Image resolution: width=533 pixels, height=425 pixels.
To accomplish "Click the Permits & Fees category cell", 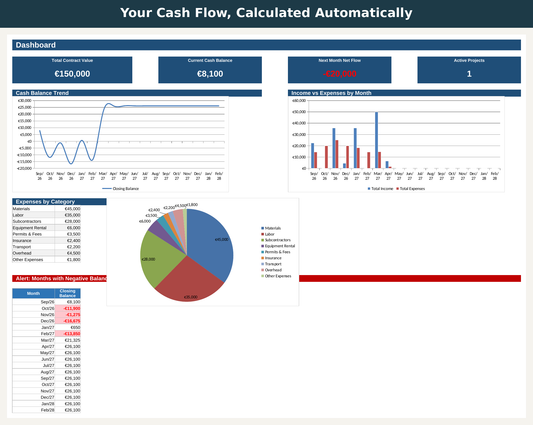I will pos(33,234).
